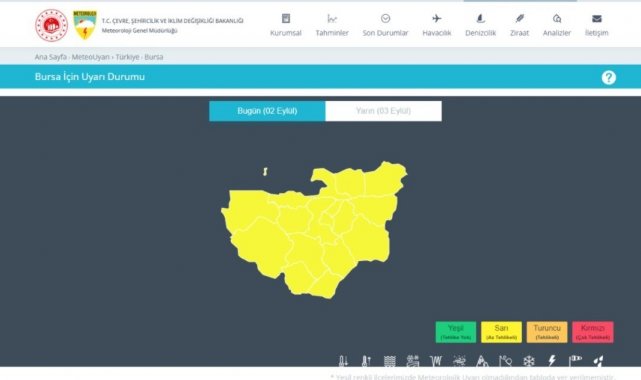Select the raindrops precipitation warning icon

point(598,361)
